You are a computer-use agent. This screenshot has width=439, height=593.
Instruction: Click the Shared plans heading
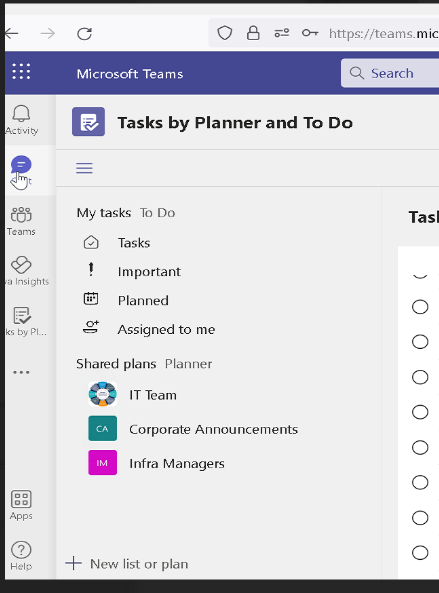point(116,364)
